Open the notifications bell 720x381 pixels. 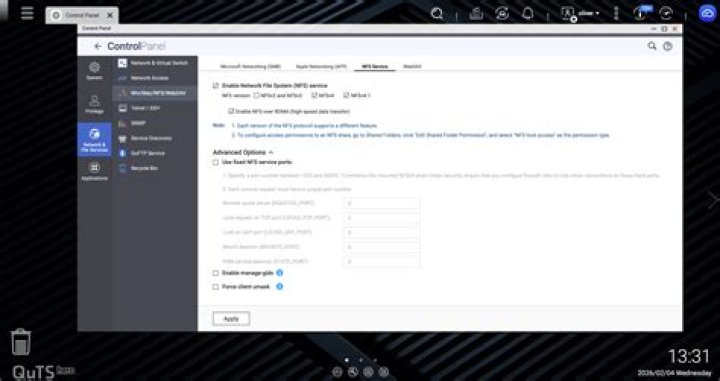pyautogui.click(x=528, y=14)
